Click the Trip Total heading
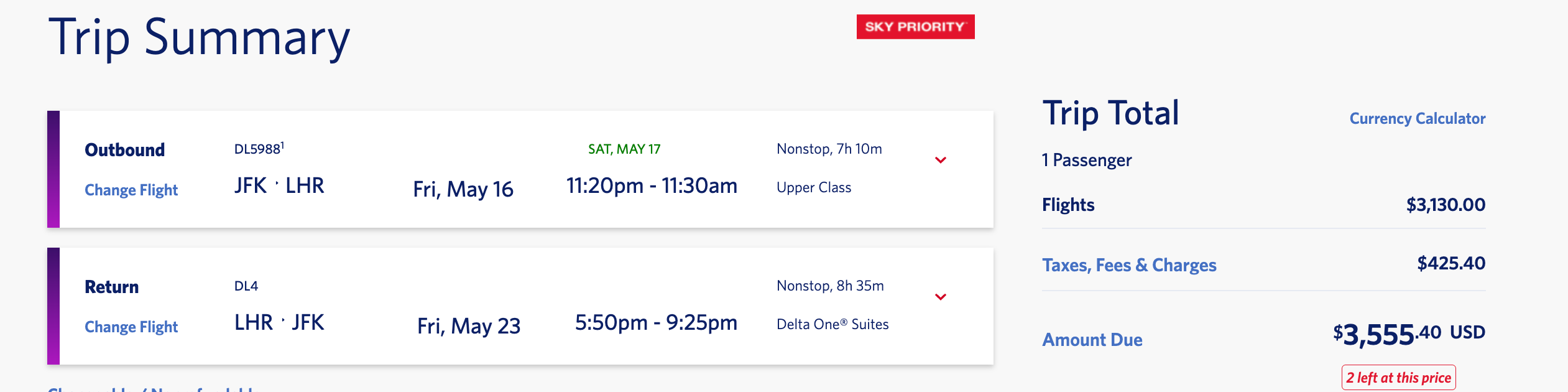 click(x=1110, y=113)
